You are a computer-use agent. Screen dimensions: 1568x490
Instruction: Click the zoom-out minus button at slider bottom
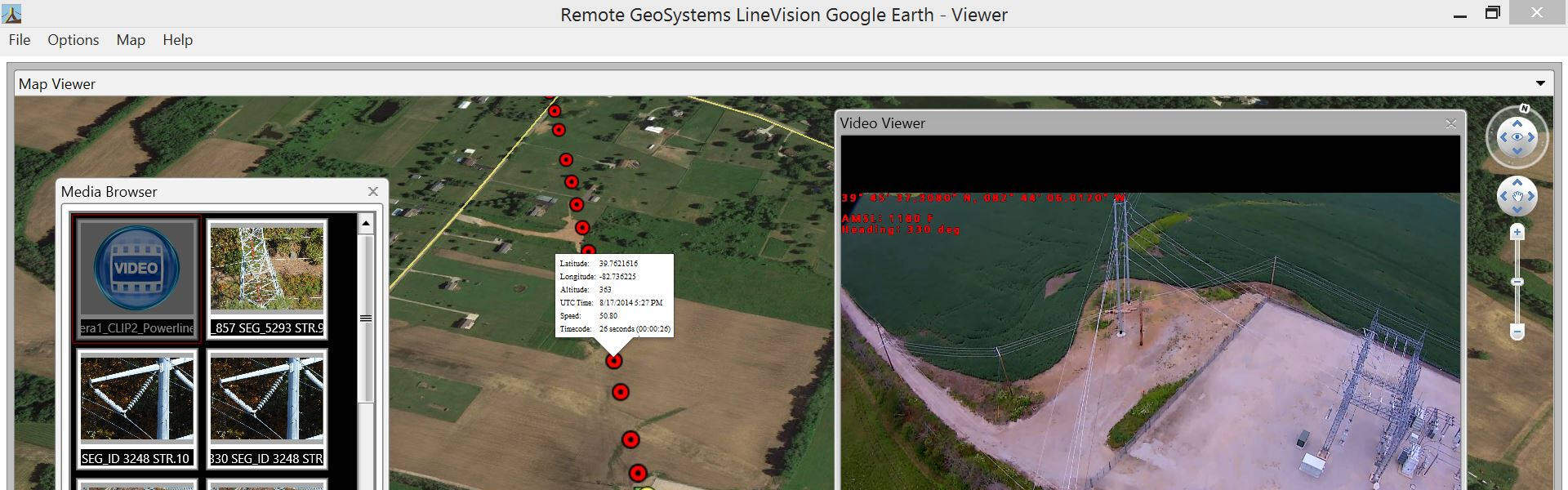[1517, 332]
